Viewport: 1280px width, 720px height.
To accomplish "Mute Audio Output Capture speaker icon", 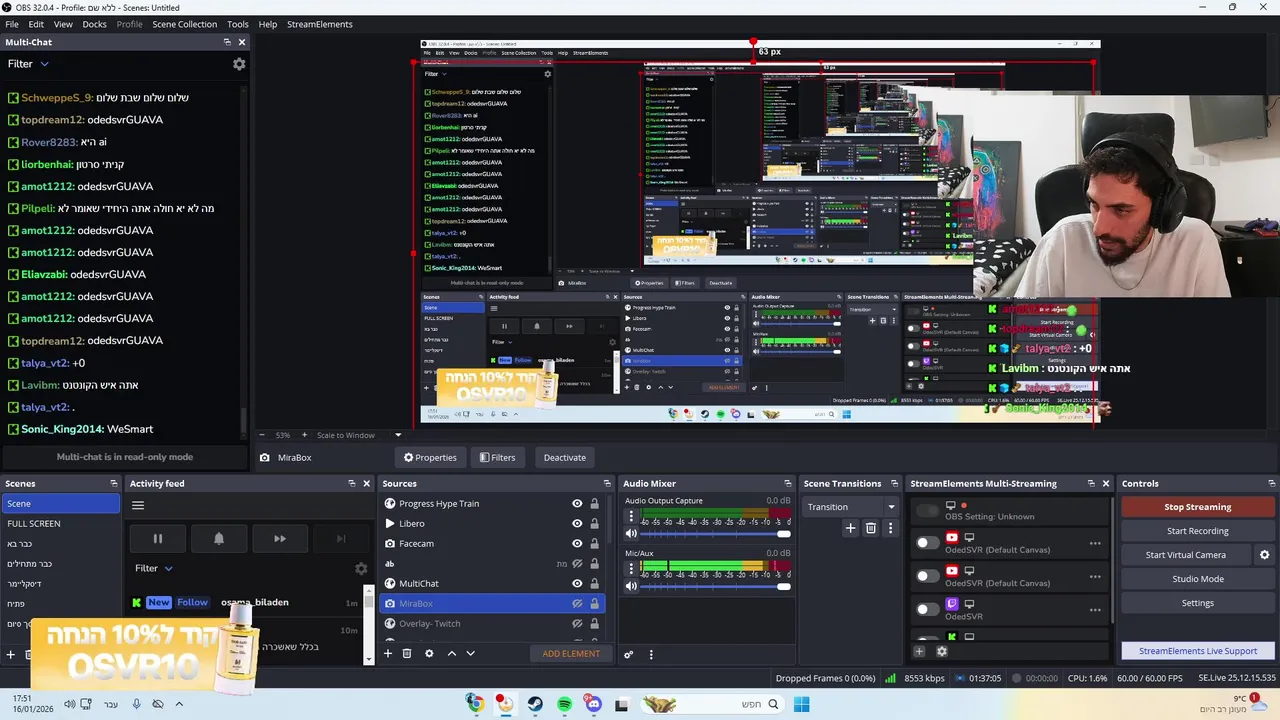I will coord(631,534).
